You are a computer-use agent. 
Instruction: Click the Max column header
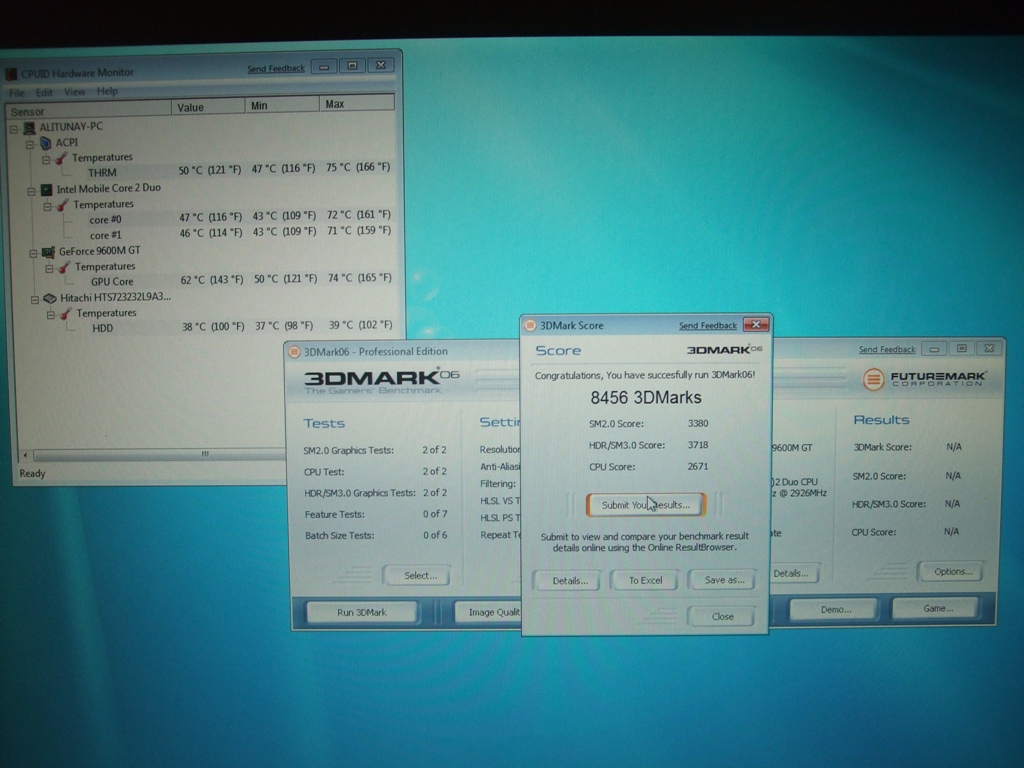[357, 103]
